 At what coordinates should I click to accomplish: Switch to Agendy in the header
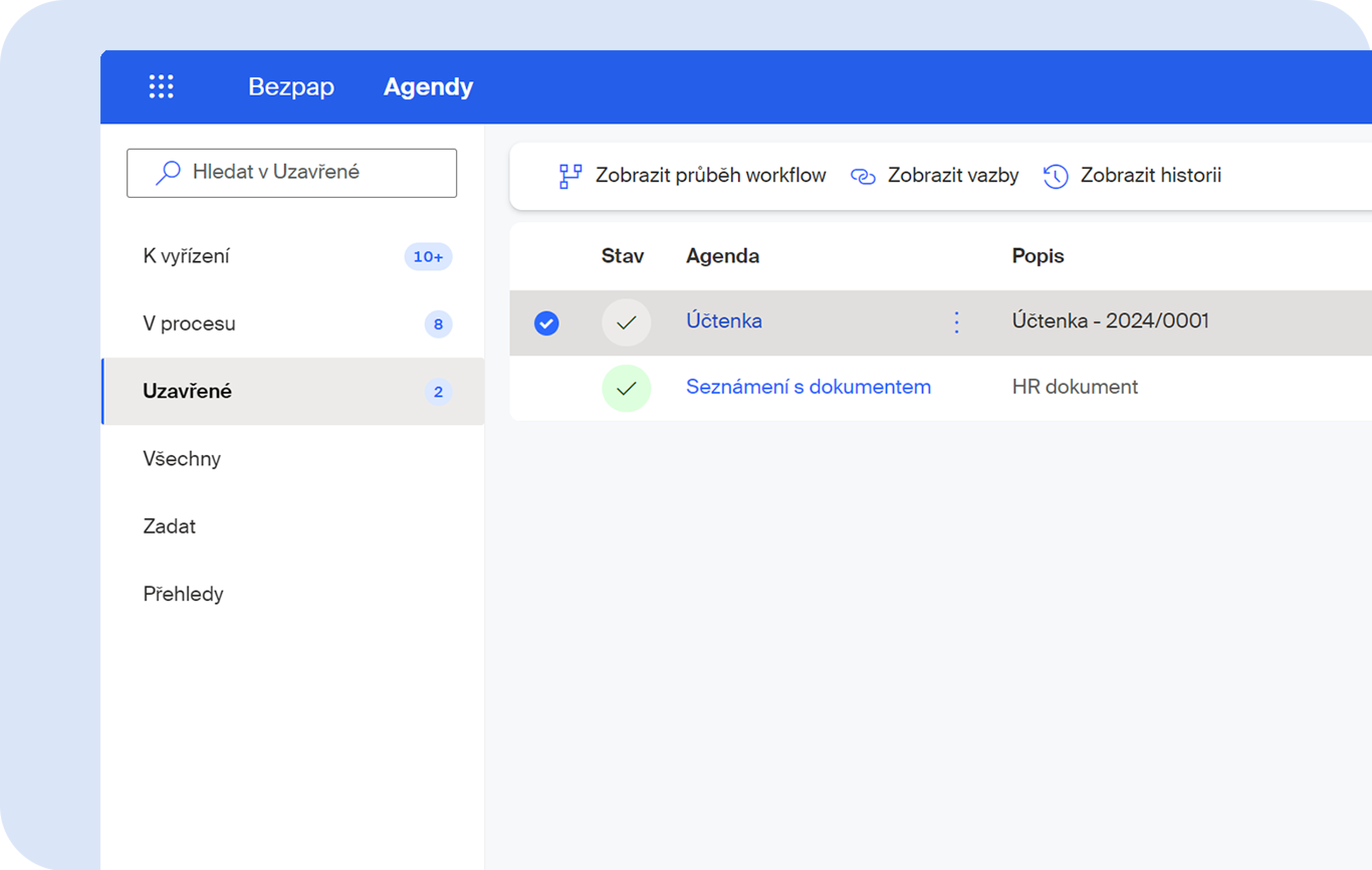pos(428,86)
